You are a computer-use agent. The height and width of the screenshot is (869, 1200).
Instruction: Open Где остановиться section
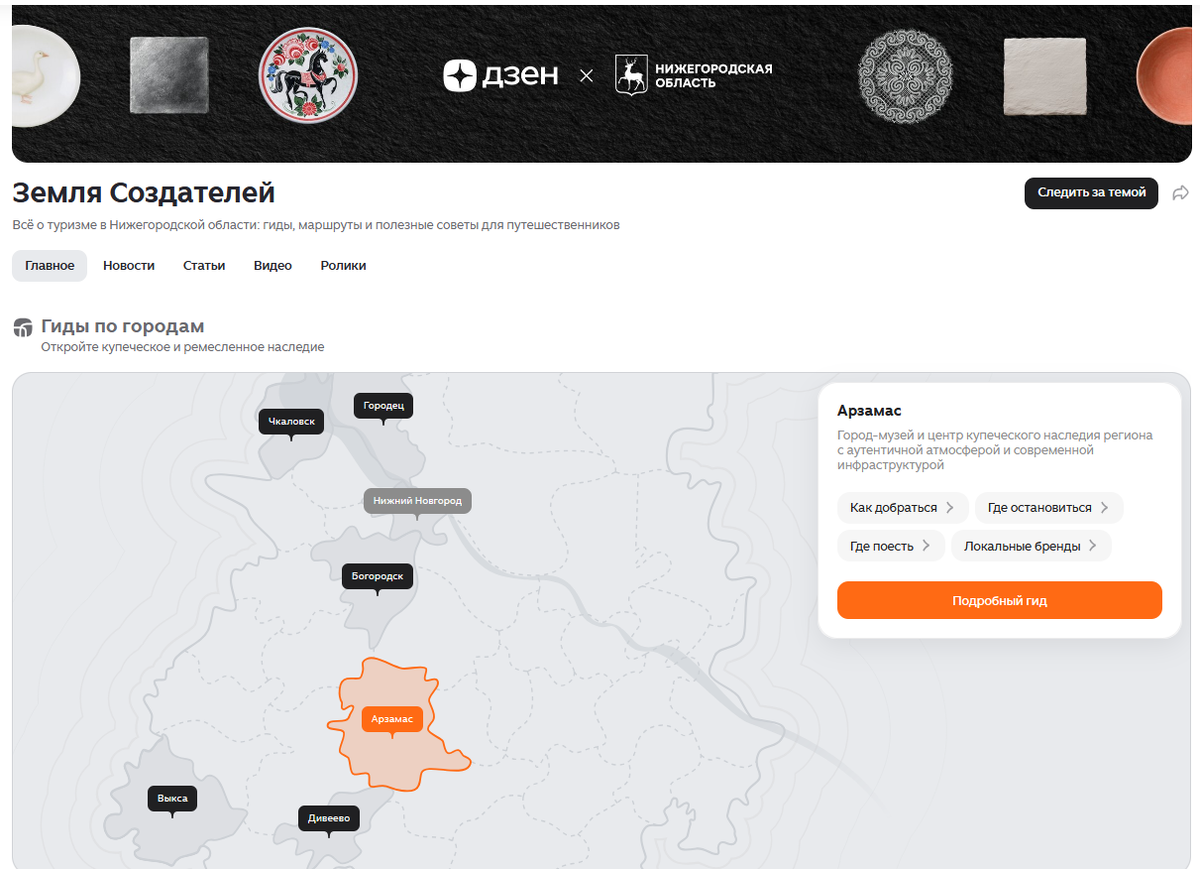click(x=1049, y=508)
